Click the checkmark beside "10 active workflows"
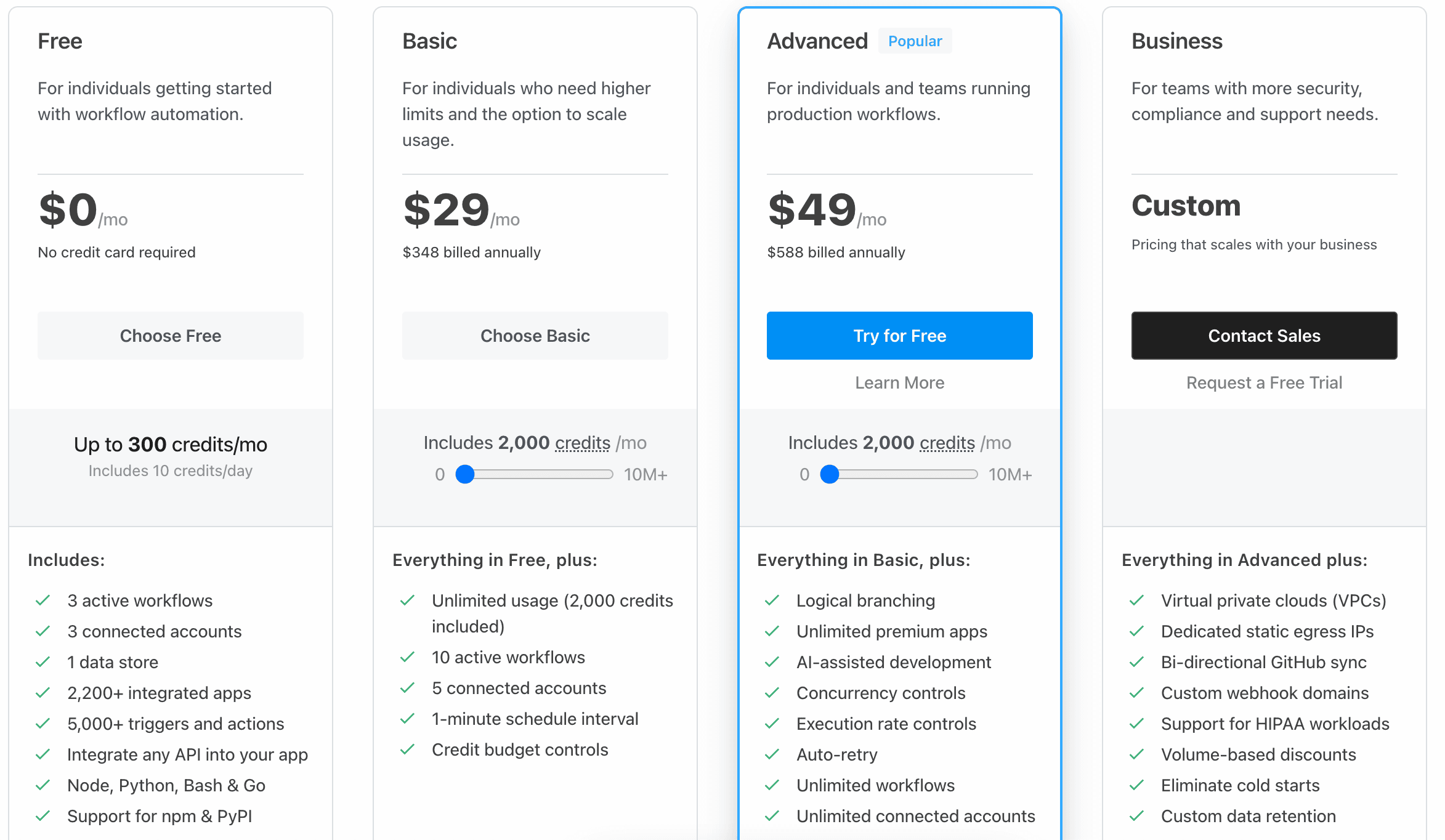 pos(408,657)
